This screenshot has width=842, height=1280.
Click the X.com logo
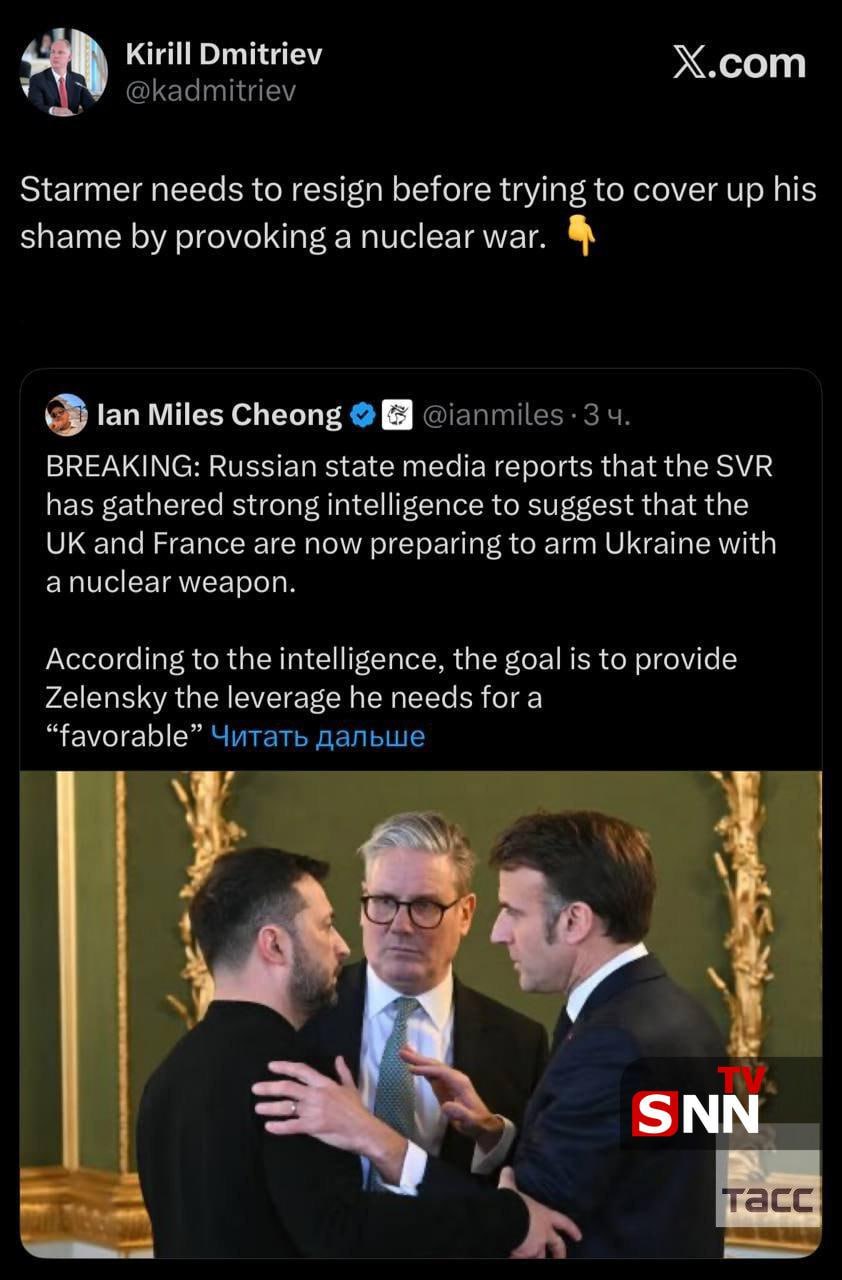739,63
